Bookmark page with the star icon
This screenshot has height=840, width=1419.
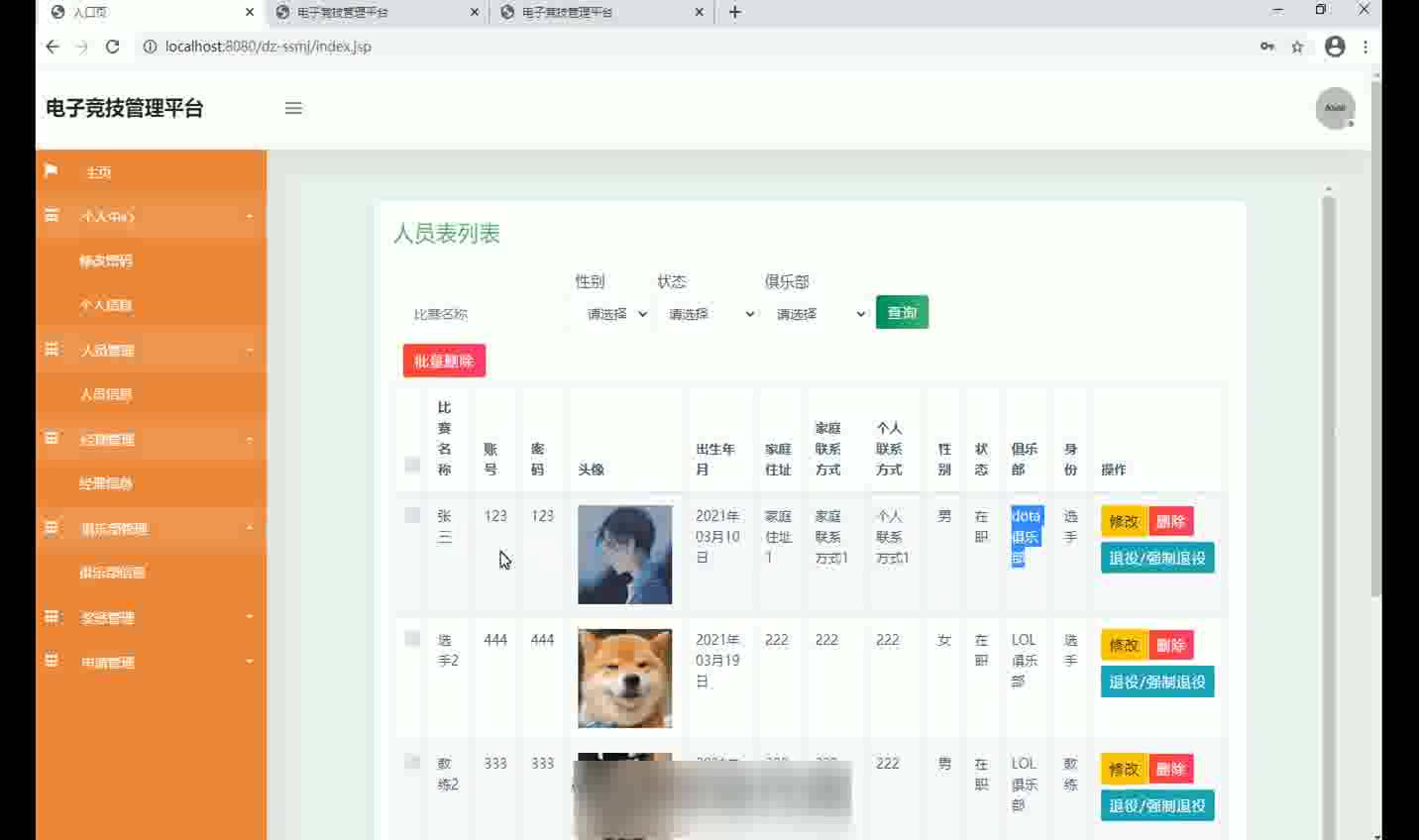(x=1297, y=47)
